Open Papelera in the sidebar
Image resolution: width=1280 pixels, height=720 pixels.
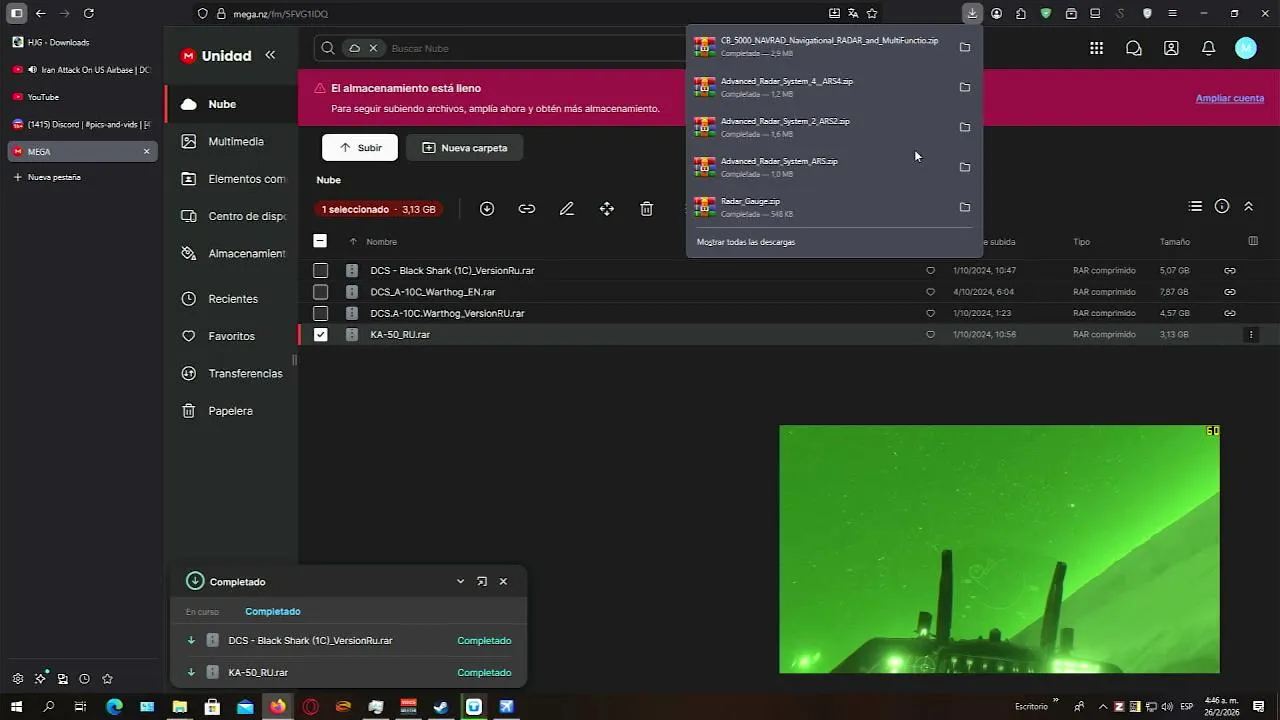pos(231,411)
